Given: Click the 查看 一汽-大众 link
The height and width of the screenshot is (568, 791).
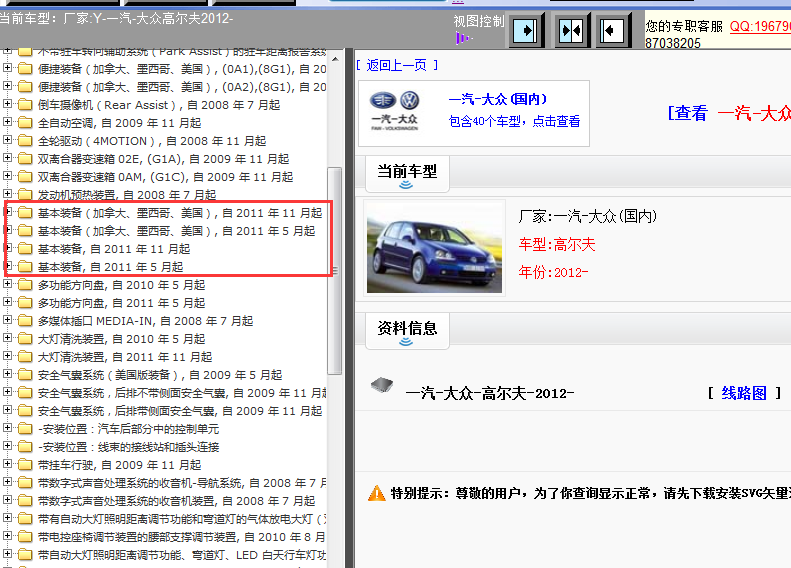Looking at the screenshot, I should (729, 113).
